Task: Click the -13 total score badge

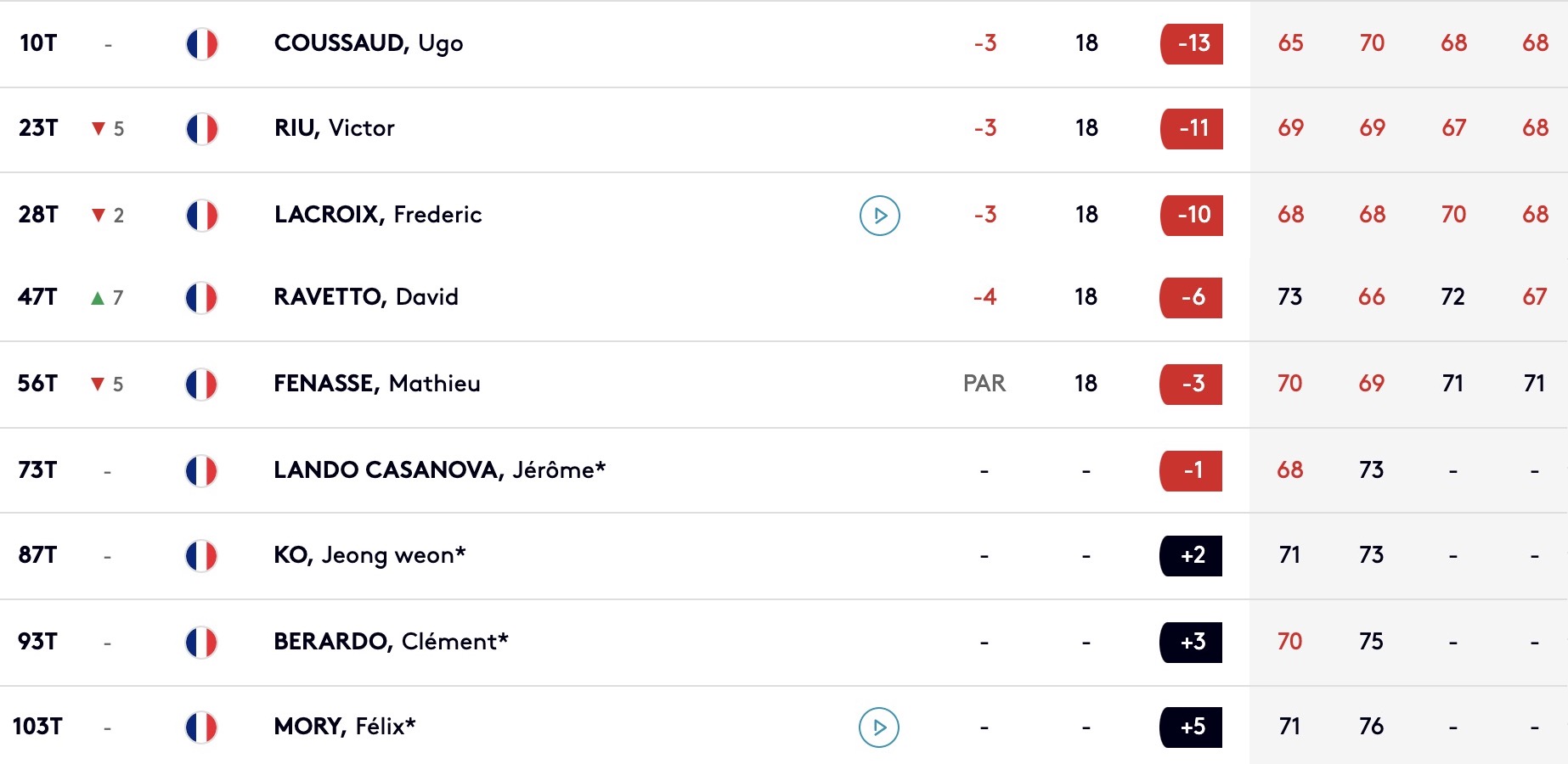Action: 1192,43
